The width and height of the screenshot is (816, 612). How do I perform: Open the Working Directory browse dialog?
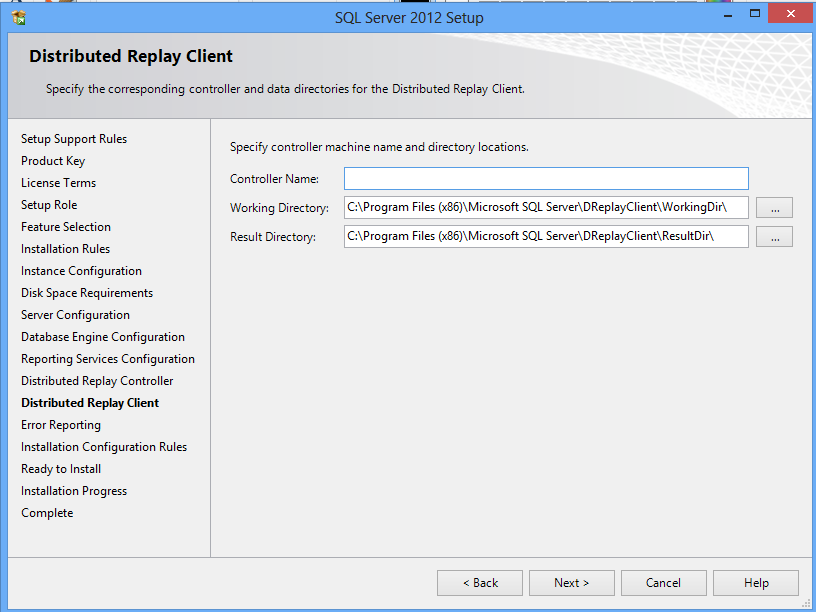click(774, 207)
